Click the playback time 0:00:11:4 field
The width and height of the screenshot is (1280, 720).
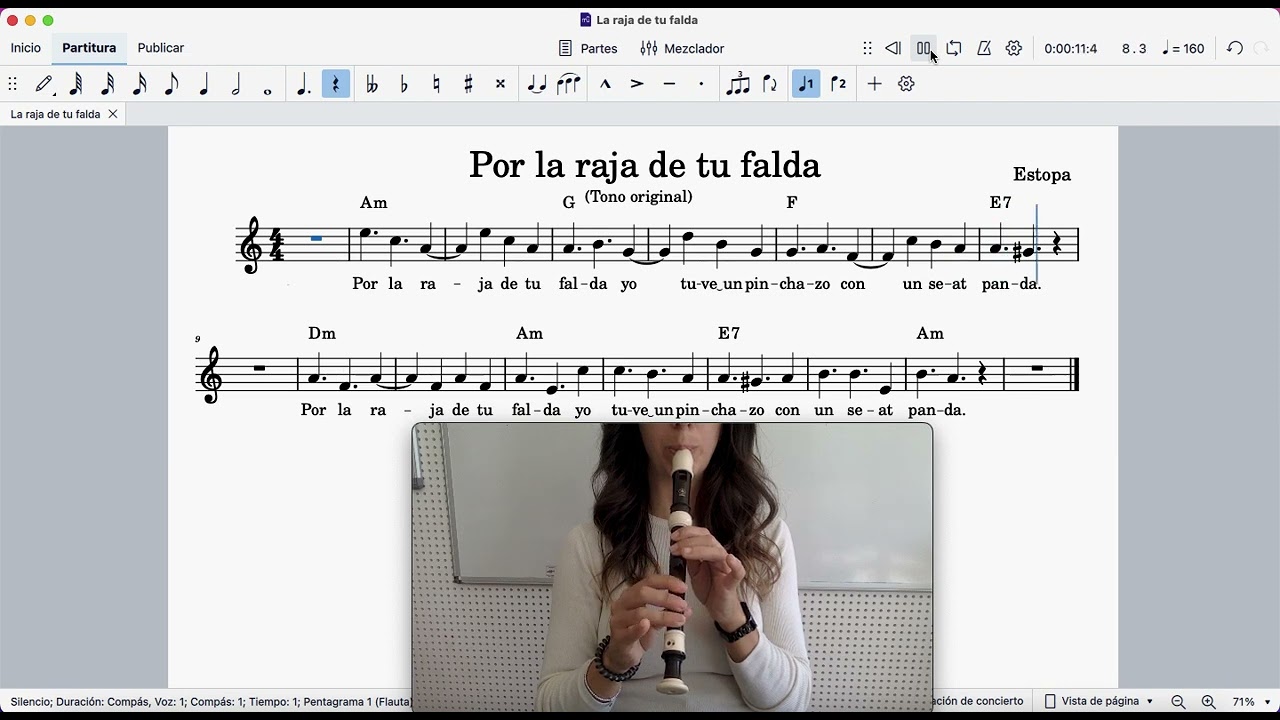pyautogui.click(x=1070, y=48)
